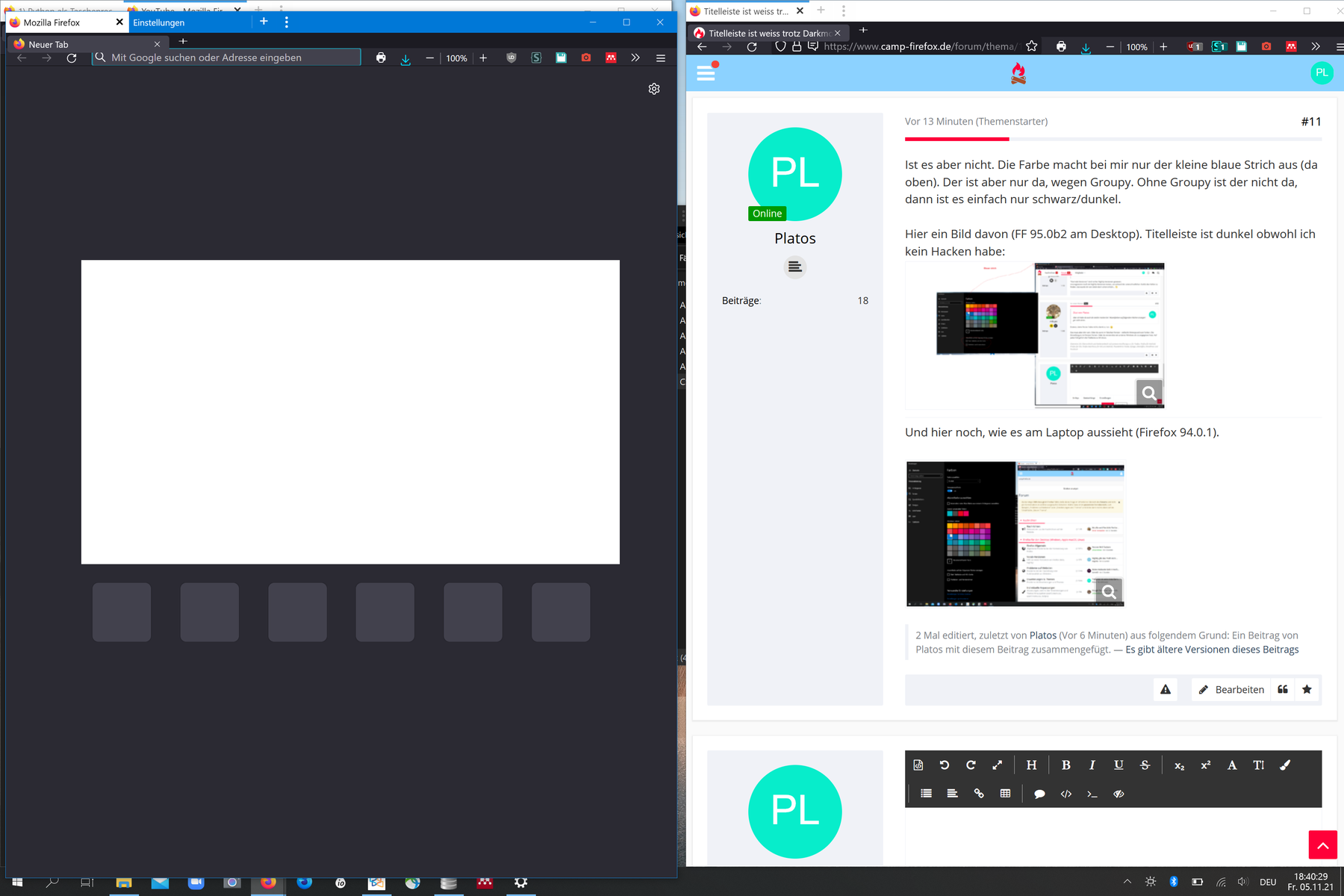Select the Neuer Tab browser tab
Viewport: 1344px width, 896px height.
tap(87, 44)
